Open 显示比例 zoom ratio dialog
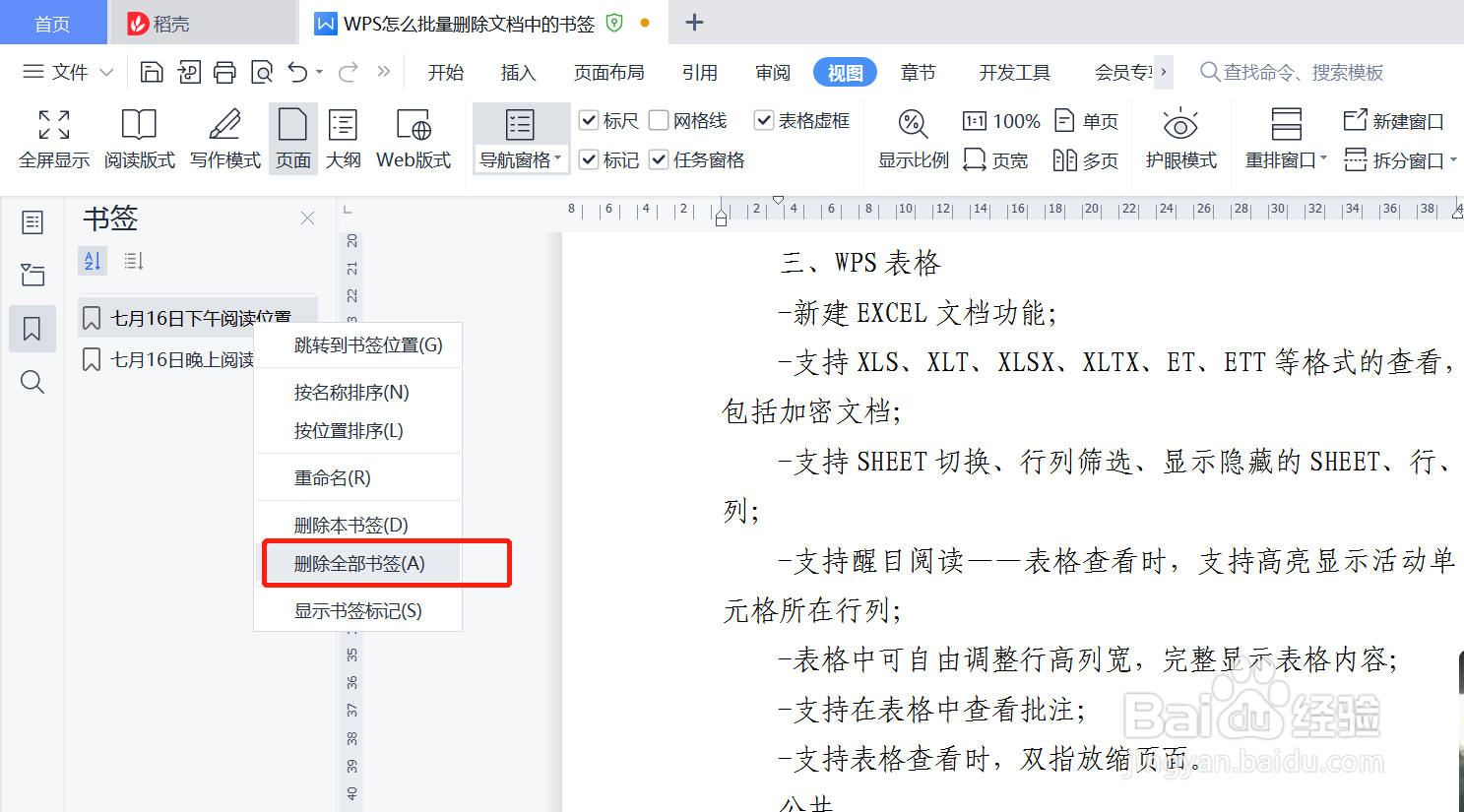Viewport: 1464px width, 812px height. pos(913,139)
